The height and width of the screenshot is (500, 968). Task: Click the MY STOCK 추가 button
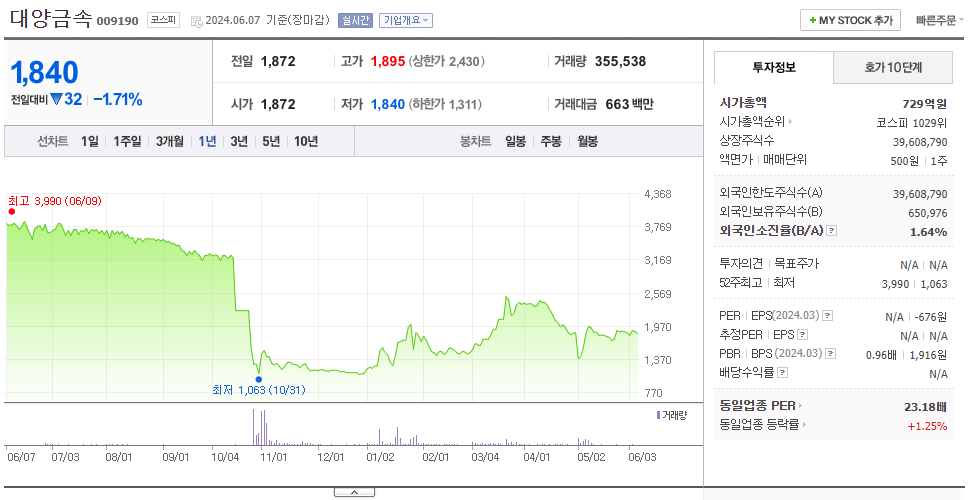[x=850, y=20]
